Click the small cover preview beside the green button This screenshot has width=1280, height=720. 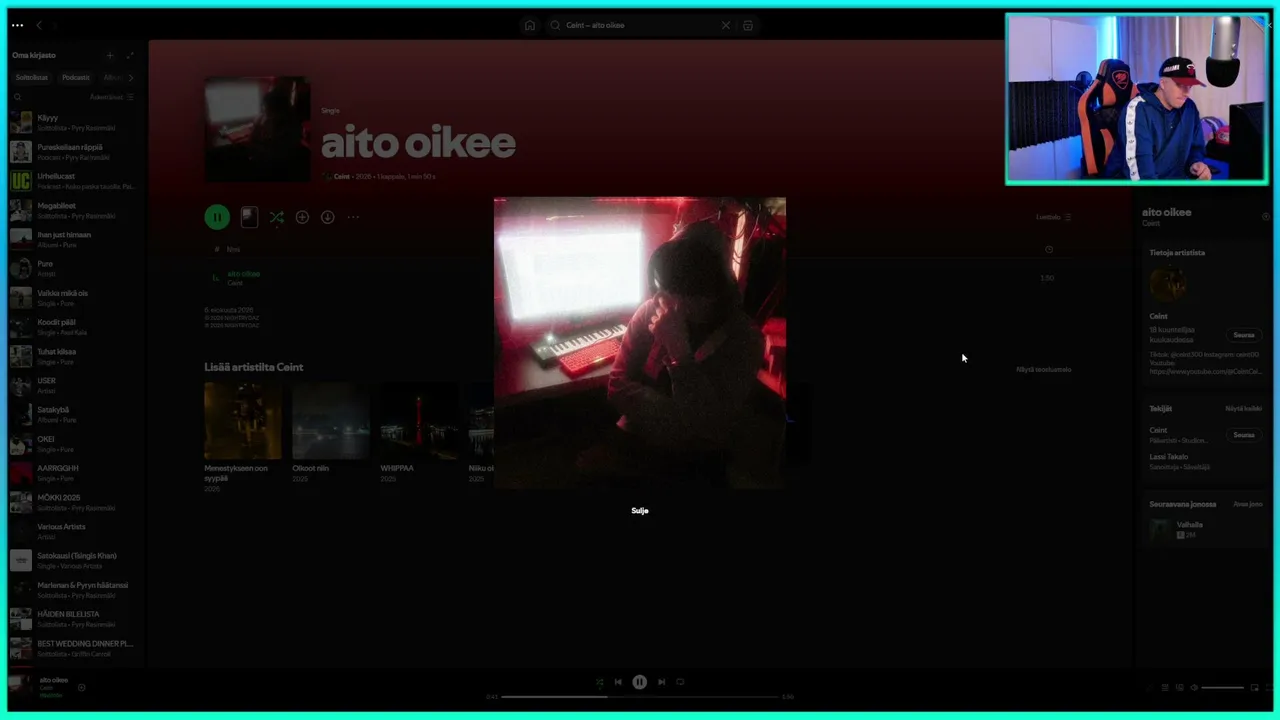pos(249,217)
